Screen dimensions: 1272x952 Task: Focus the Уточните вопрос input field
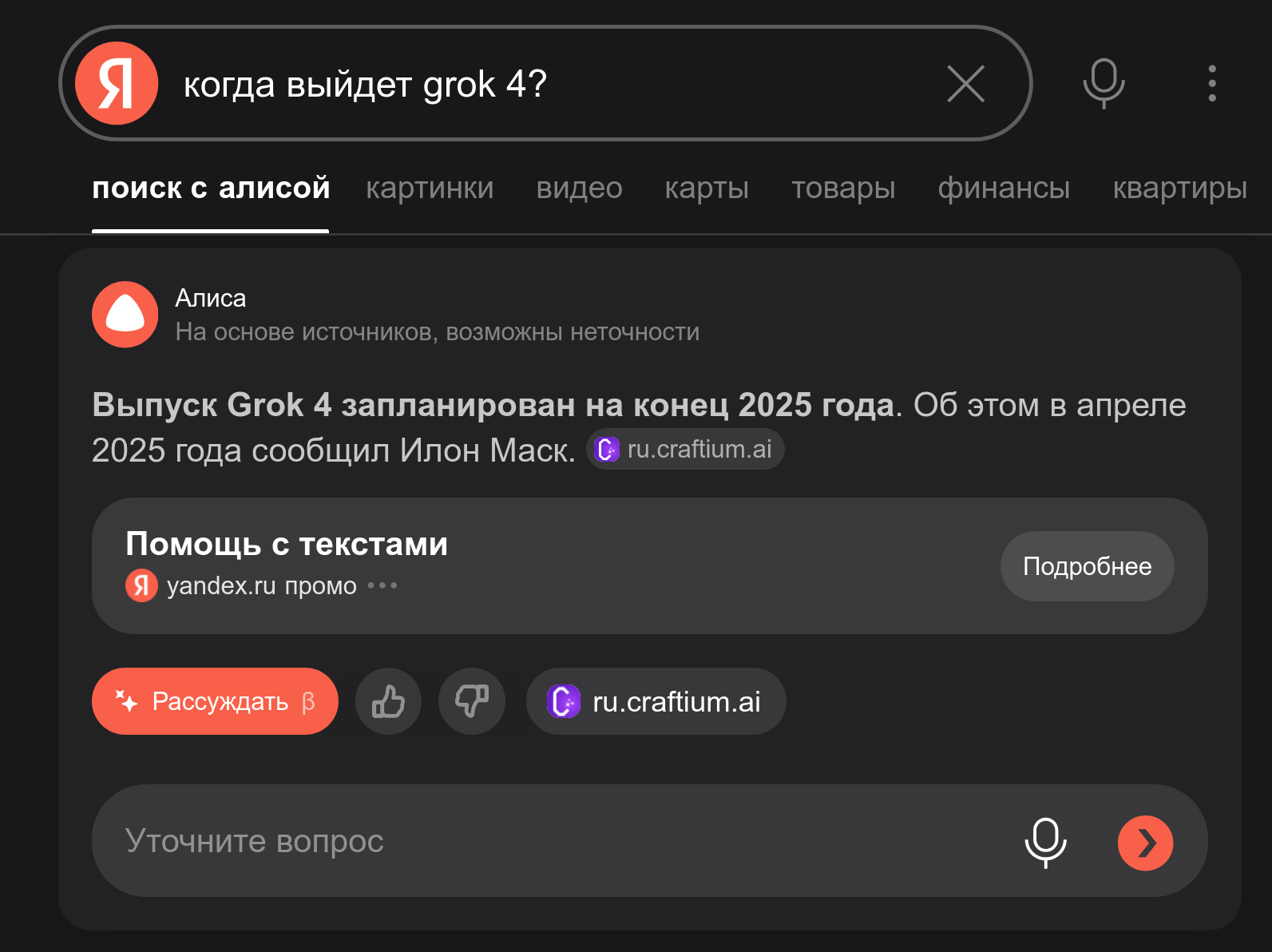pyautogui.click(x=543, y=842)
